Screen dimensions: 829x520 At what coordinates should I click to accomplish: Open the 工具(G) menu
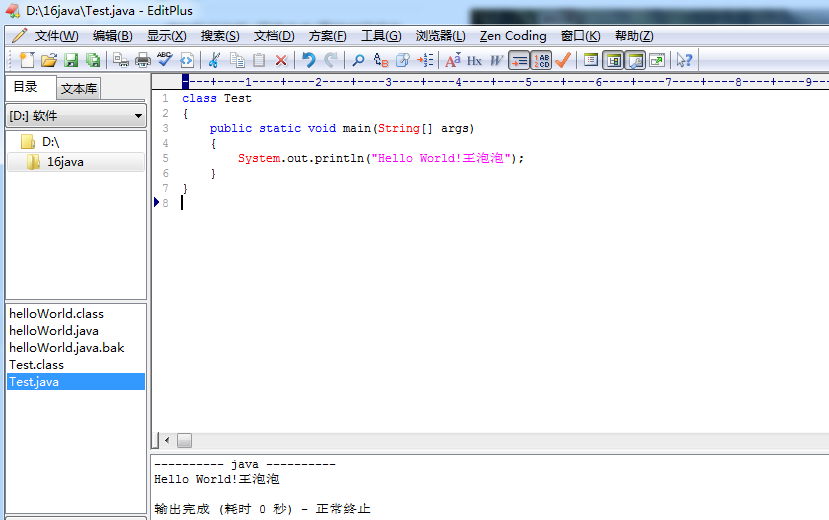coord(381,36)
